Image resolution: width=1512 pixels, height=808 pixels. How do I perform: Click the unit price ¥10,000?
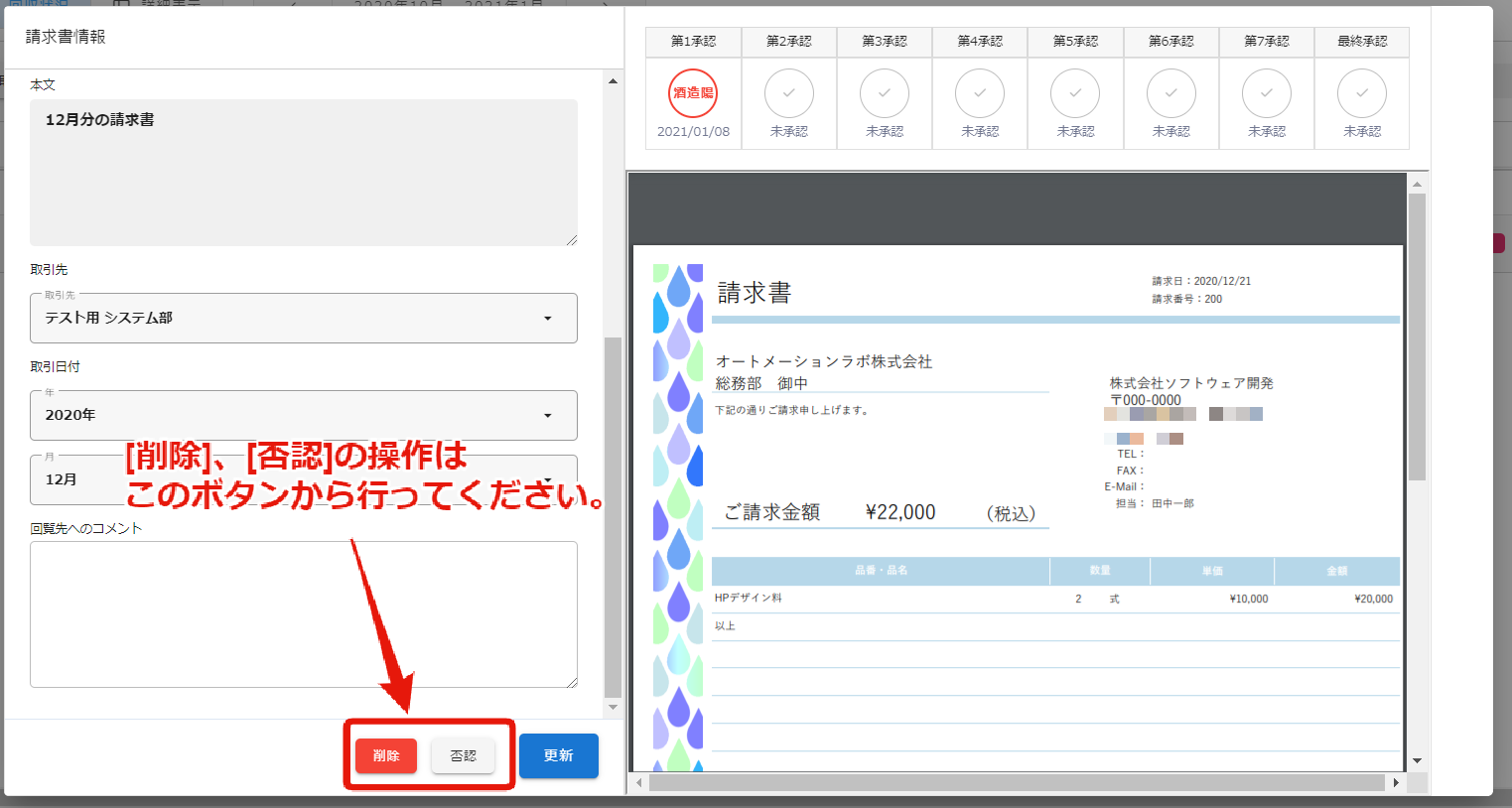pos(1248,599)
